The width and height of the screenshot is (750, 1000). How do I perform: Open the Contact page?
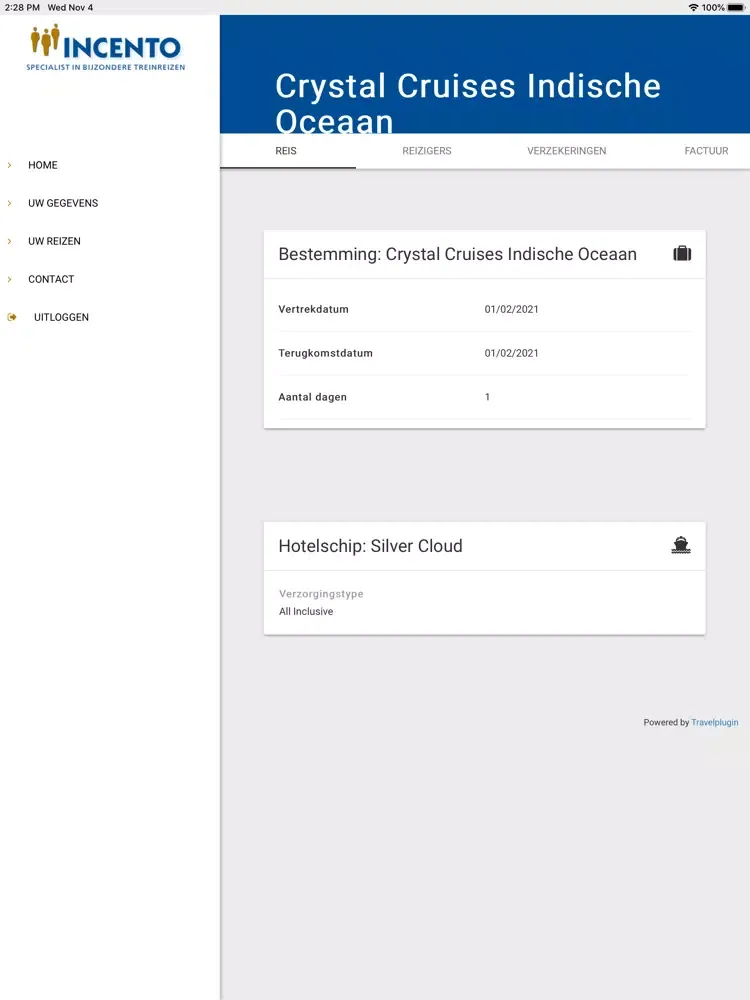tap(51, 279)
